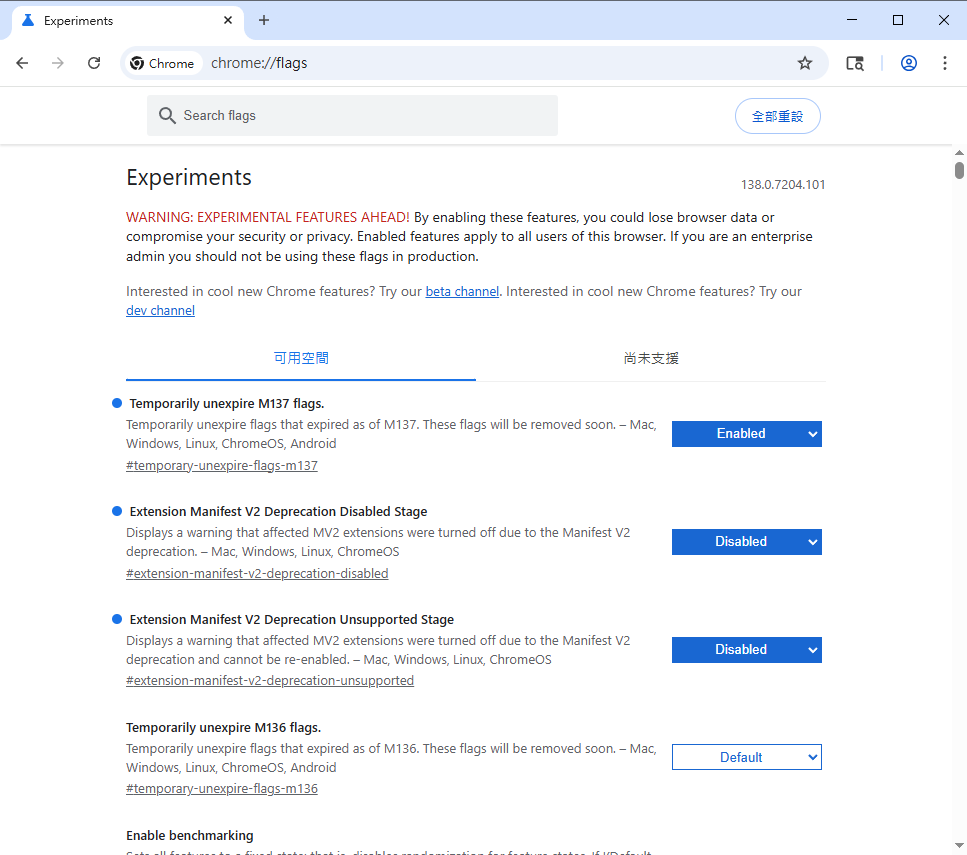Open the beta channel link
The height and width of the screenshot is (855, 967).
pos(462,291)
